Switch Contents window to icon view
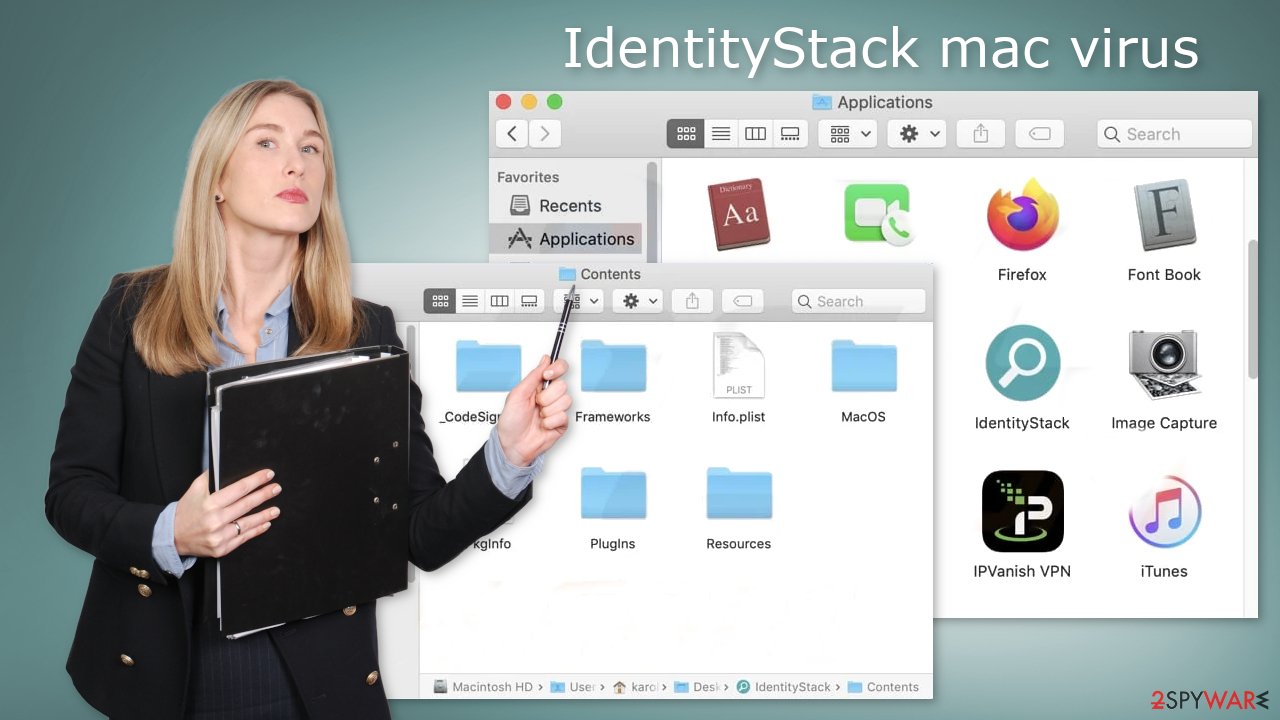 tap(440, 301)
